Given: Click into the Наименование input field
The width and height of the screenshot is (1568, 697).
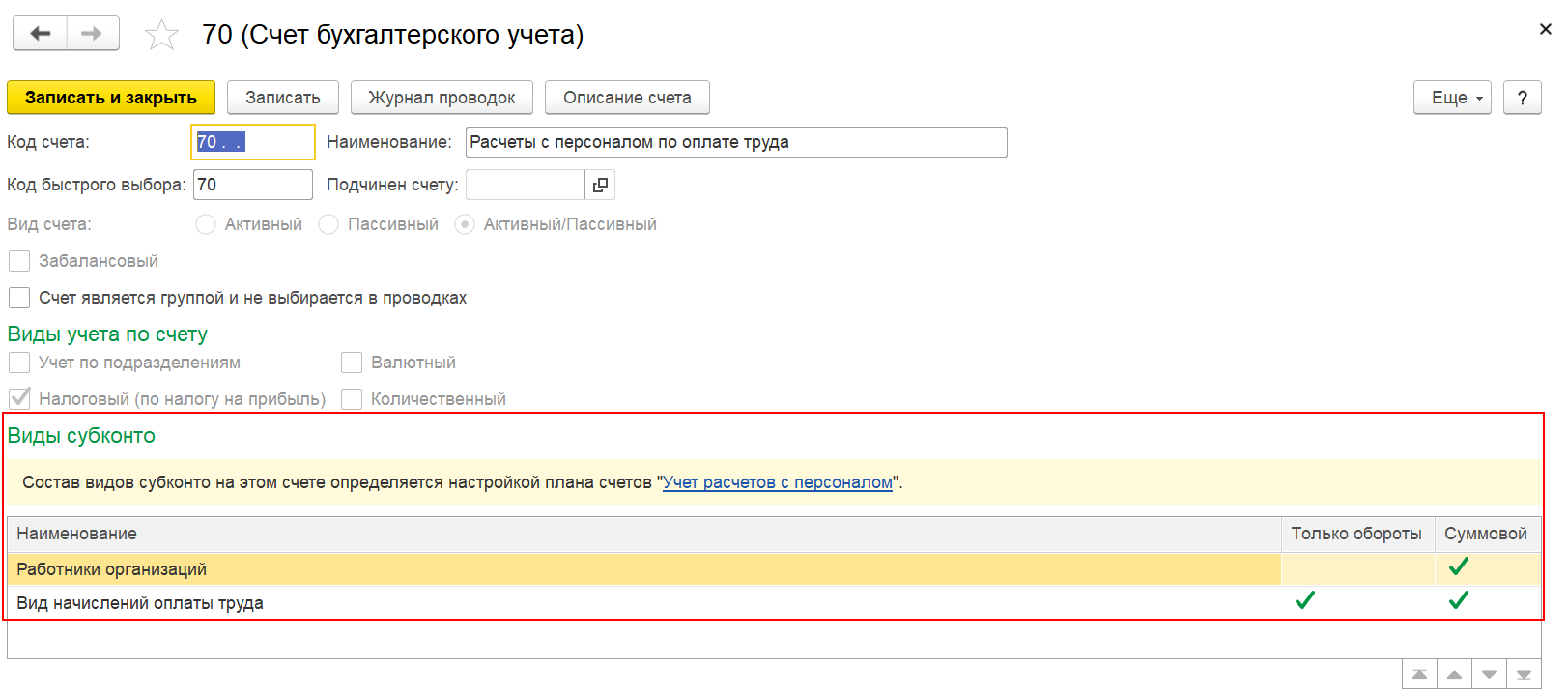Looking at the screenshot, I should click(x=736, y=142).
